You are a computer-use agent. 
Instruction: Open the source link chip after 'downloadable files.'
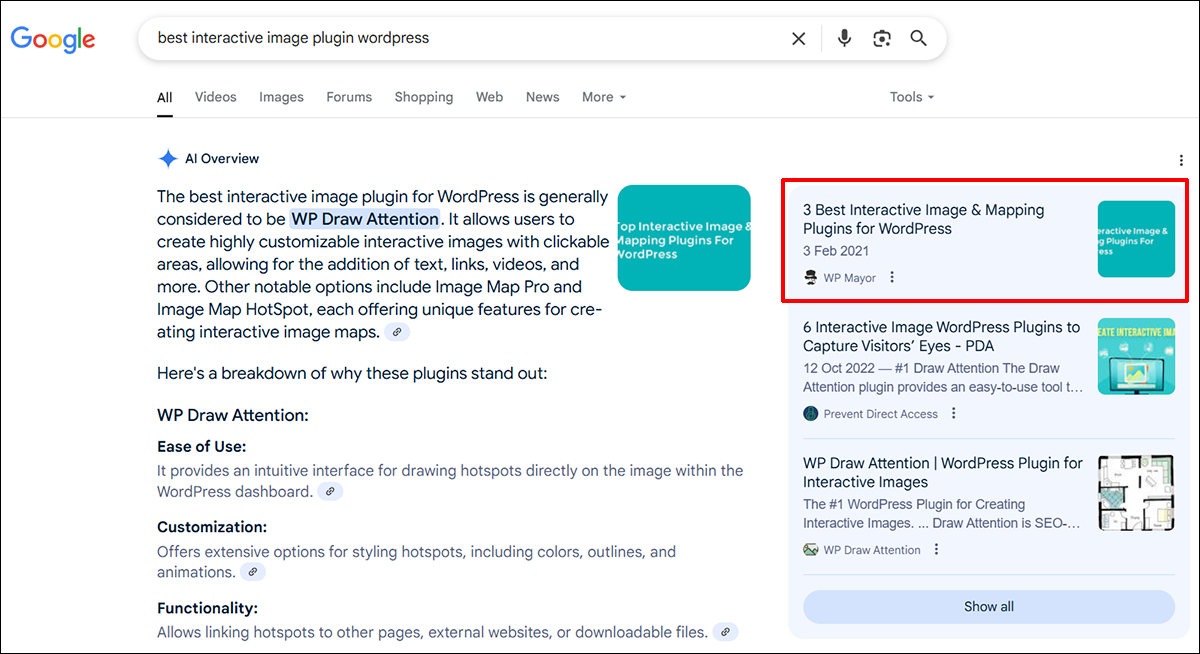[725, 632]
